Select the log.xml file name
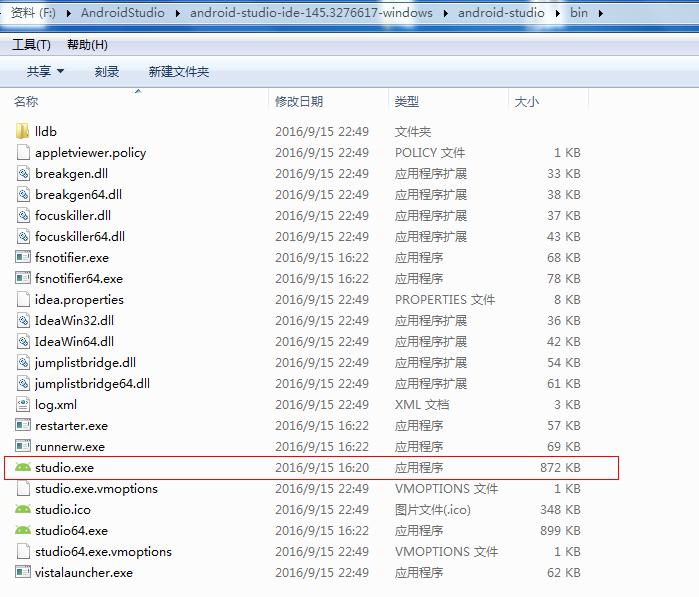Image resolution: width=699 pixels, height=597 pixels. tap(56, 404)
